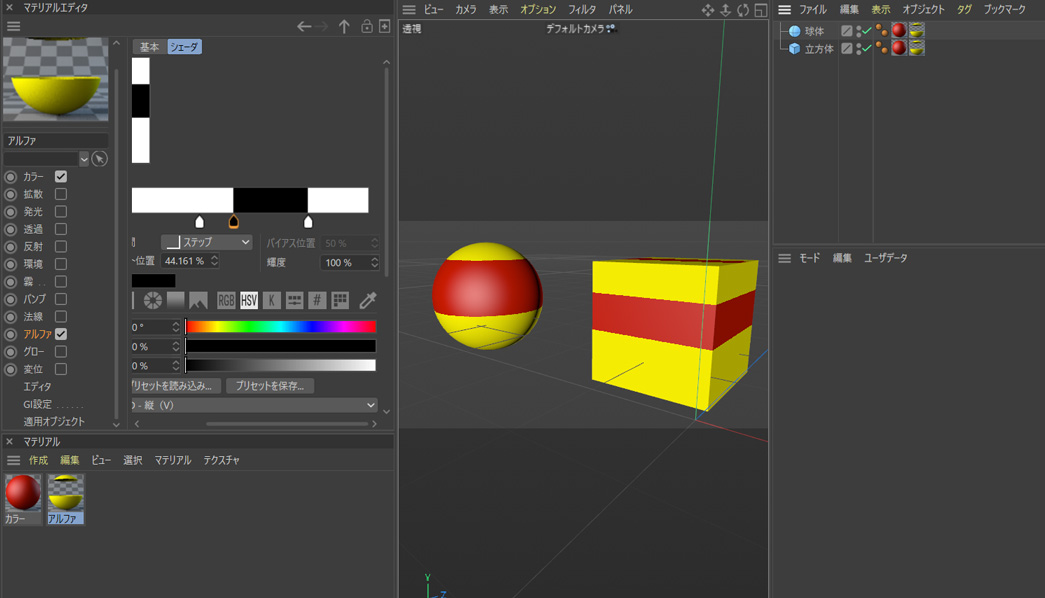
Task: Open the ステップ interpolation dropdown
Action: 208,243
